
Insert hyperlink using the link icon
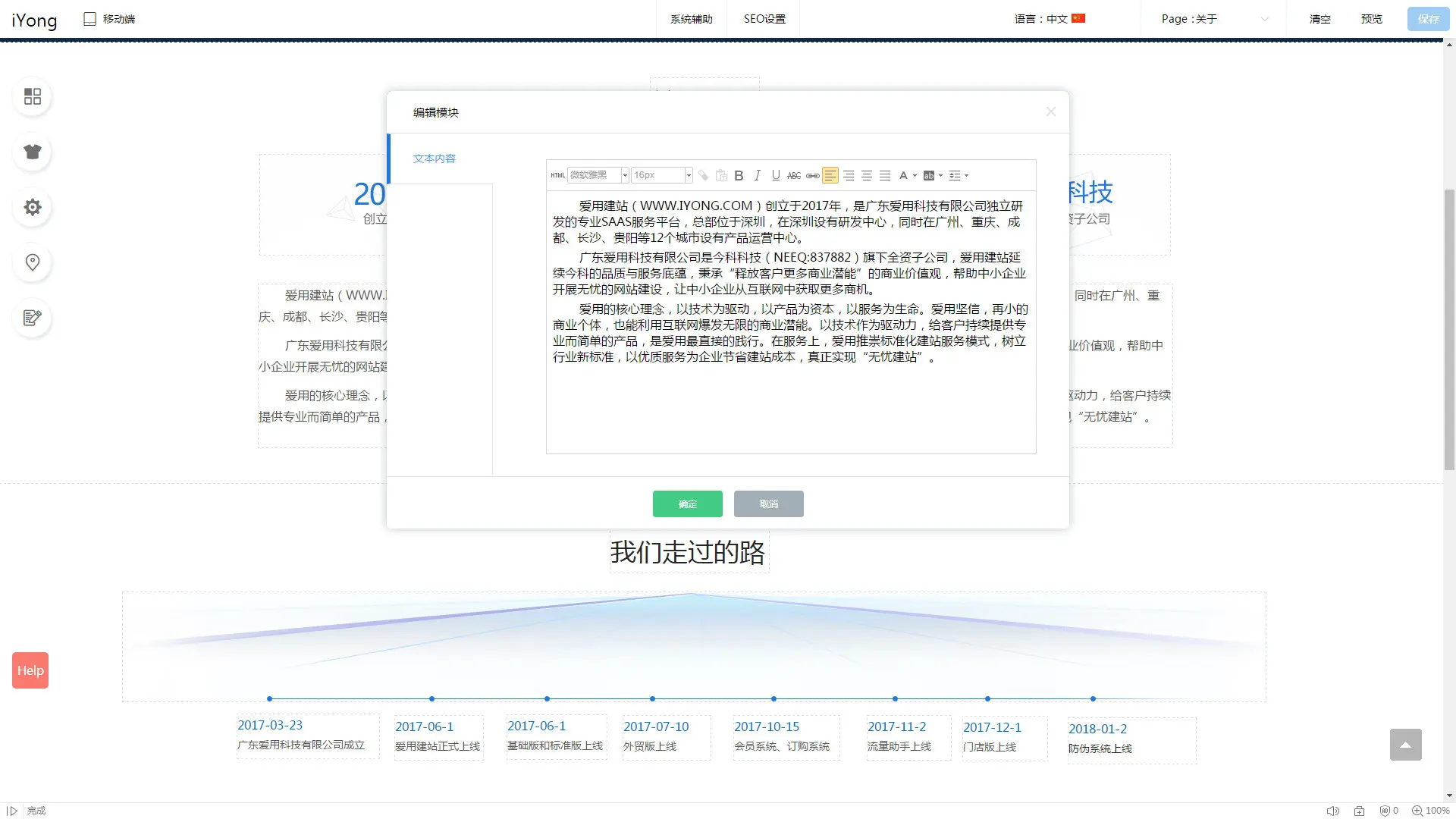[812, 175]
